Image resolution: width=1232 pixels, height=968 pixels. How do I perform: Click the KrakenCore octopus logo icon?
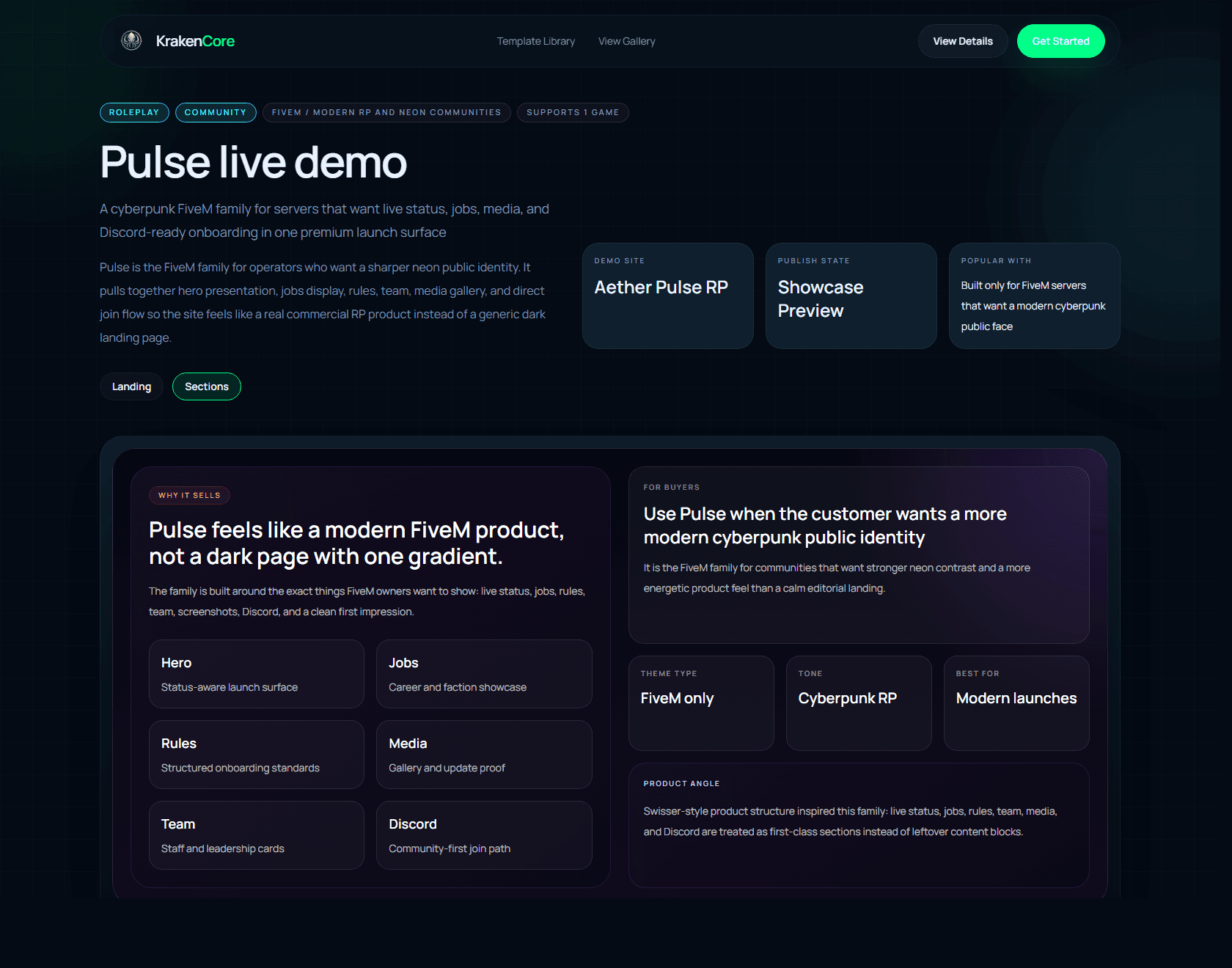coord(131,41)
